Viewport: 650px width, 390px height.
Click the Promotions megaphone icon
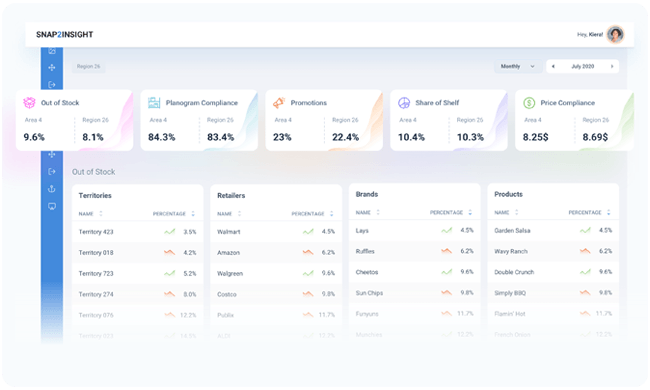pyautogui.click(x=279, y=102)
